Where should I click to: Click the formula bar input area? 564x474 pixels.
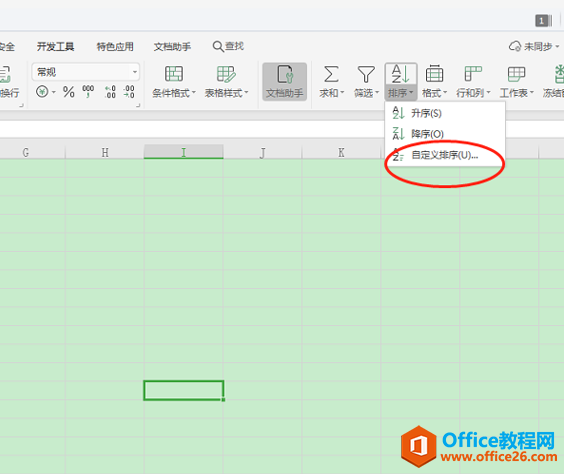click(x=282, y=129)
